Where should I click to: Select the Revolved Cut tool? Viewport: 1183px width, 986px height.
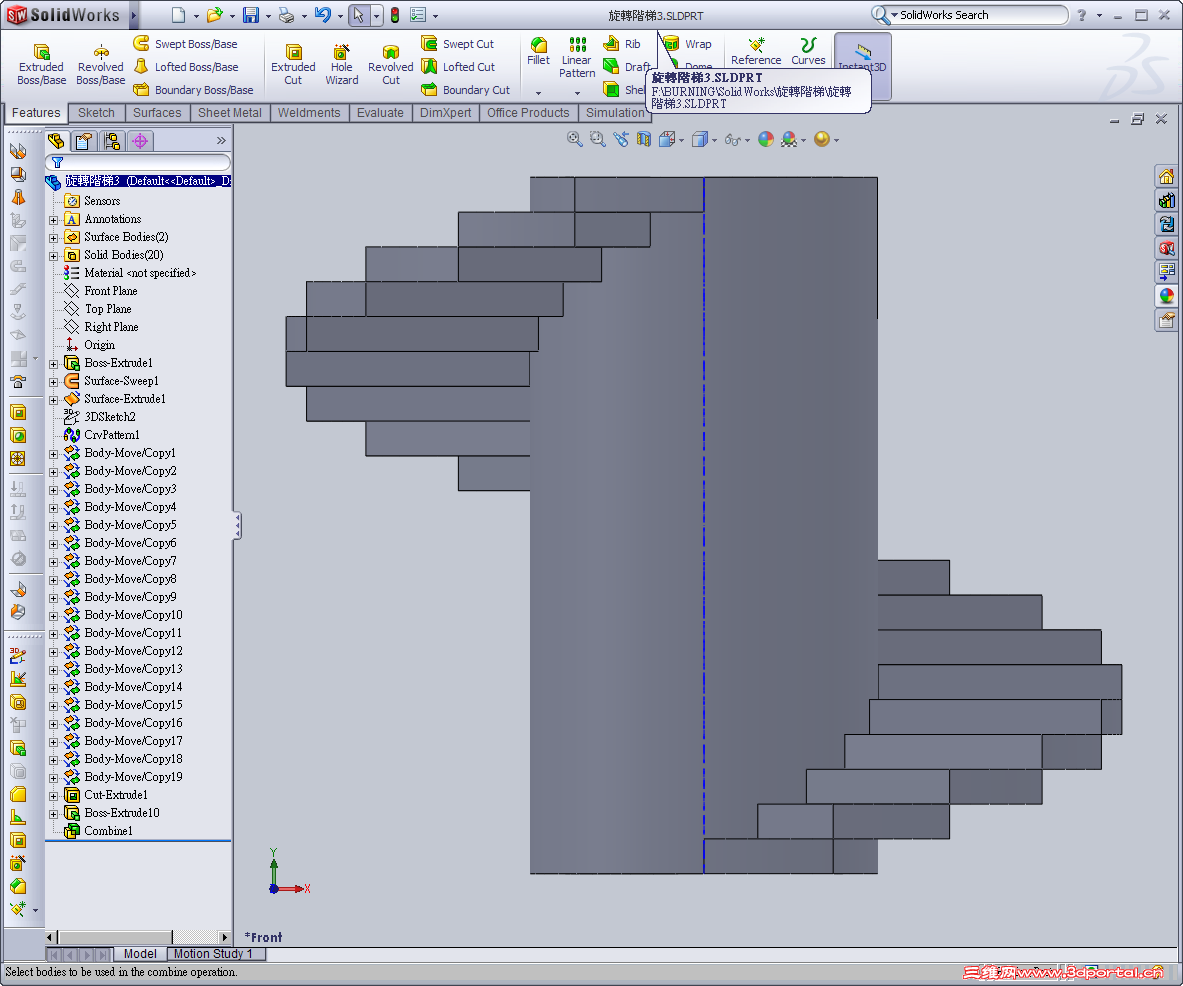tap(390, 65)
